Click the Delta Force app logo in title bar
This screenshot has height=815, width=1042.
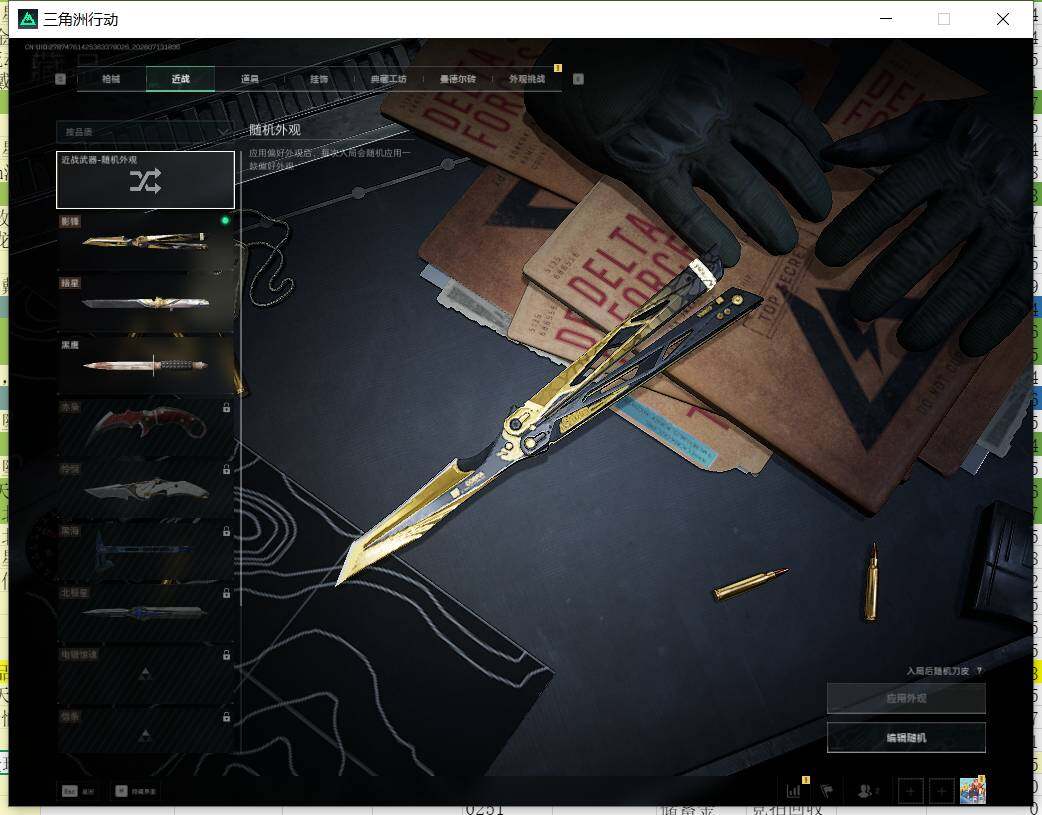click(x=28, y=19)
